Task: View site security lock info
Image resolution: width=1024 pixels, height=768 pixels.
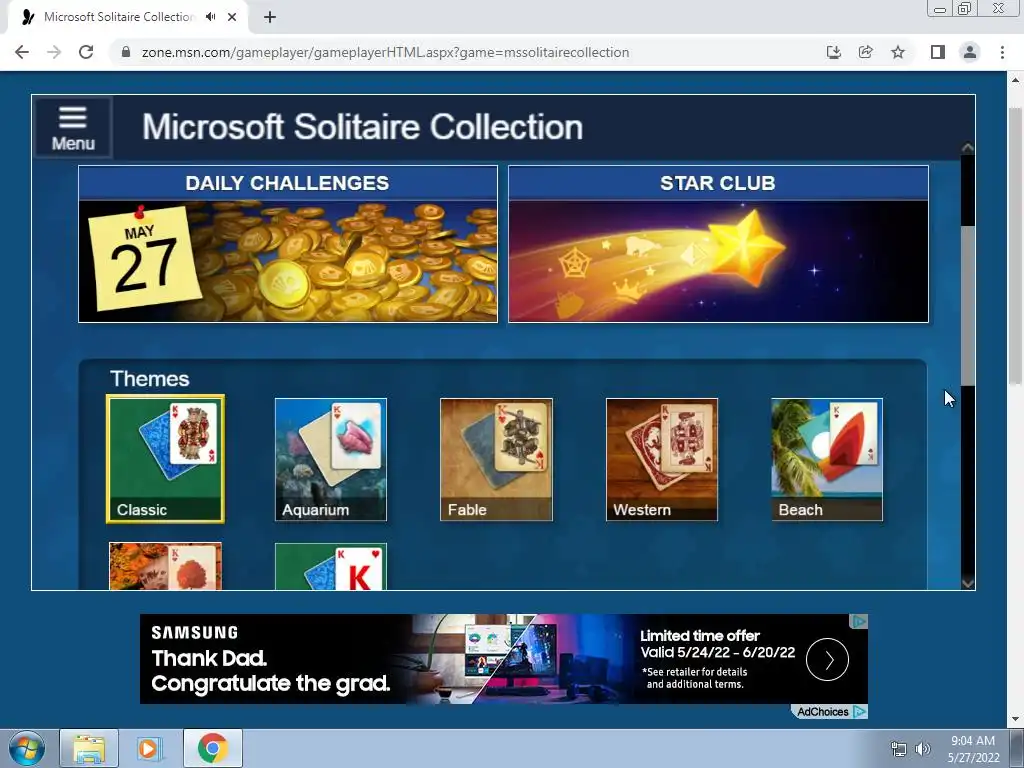Action: pos(126,52)
